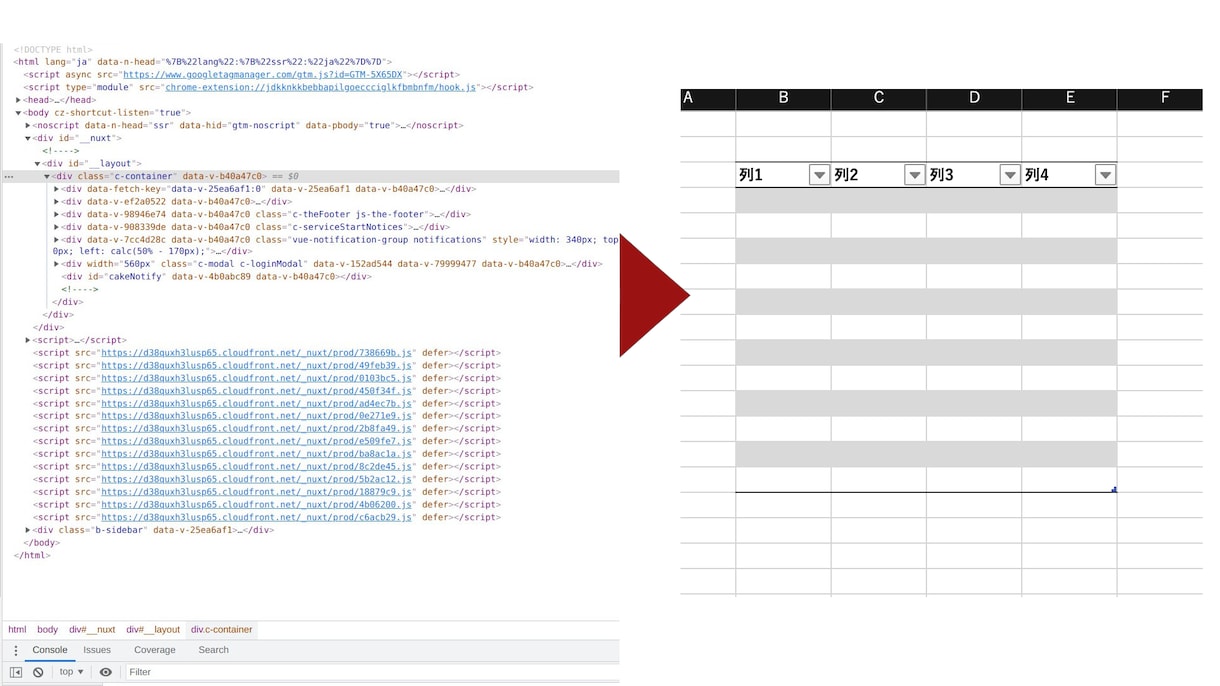Select spreadsheet column E header
This screenshot has width=1220, height=686.
pyautogui.click(x=1070, y=98)
